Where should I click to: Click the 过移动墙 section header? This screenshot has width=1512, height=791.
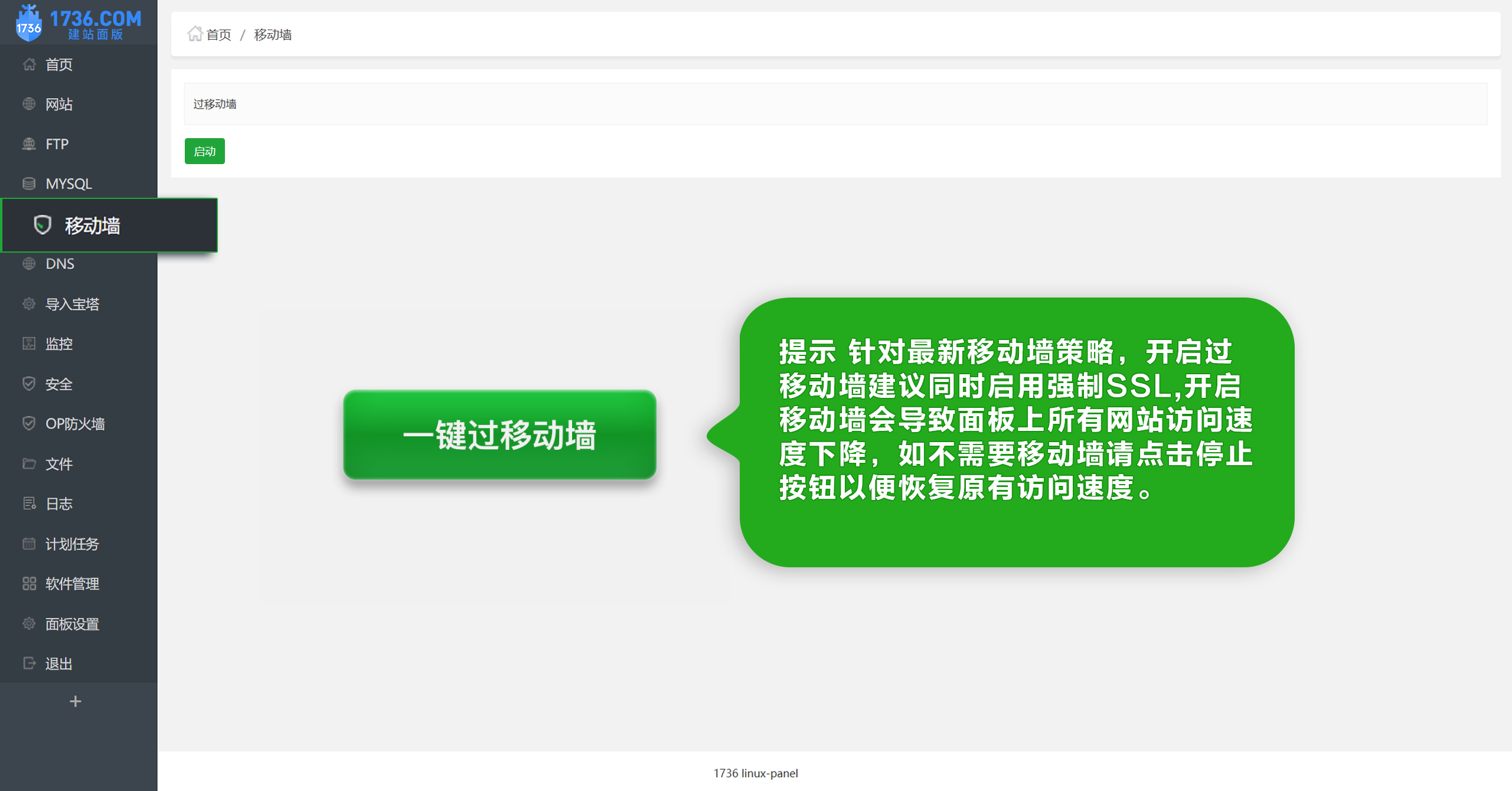(835, 104)
